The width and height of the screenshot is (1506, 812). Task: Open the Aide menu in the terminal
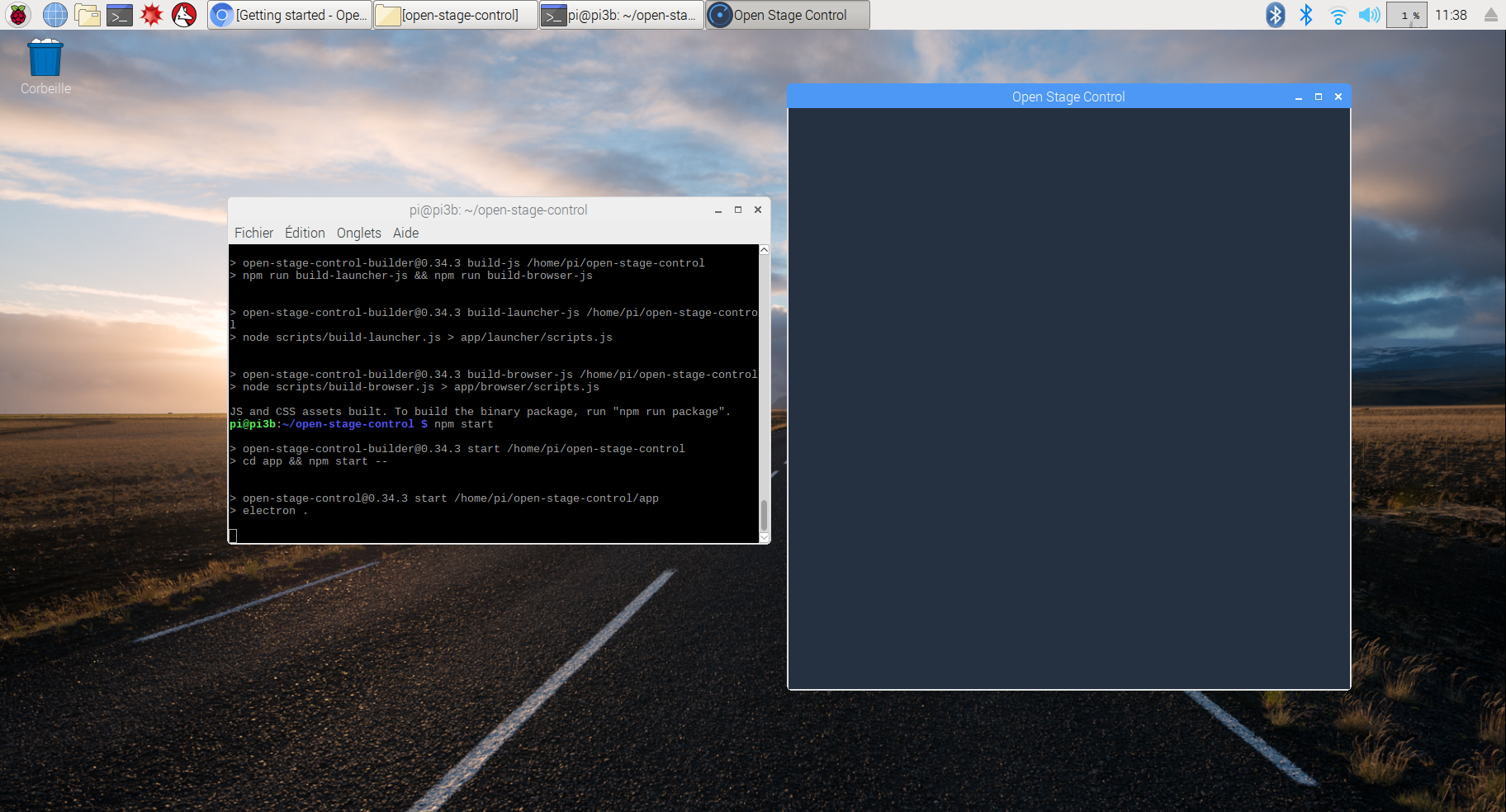pyautogui.click(x=405, y=233)
